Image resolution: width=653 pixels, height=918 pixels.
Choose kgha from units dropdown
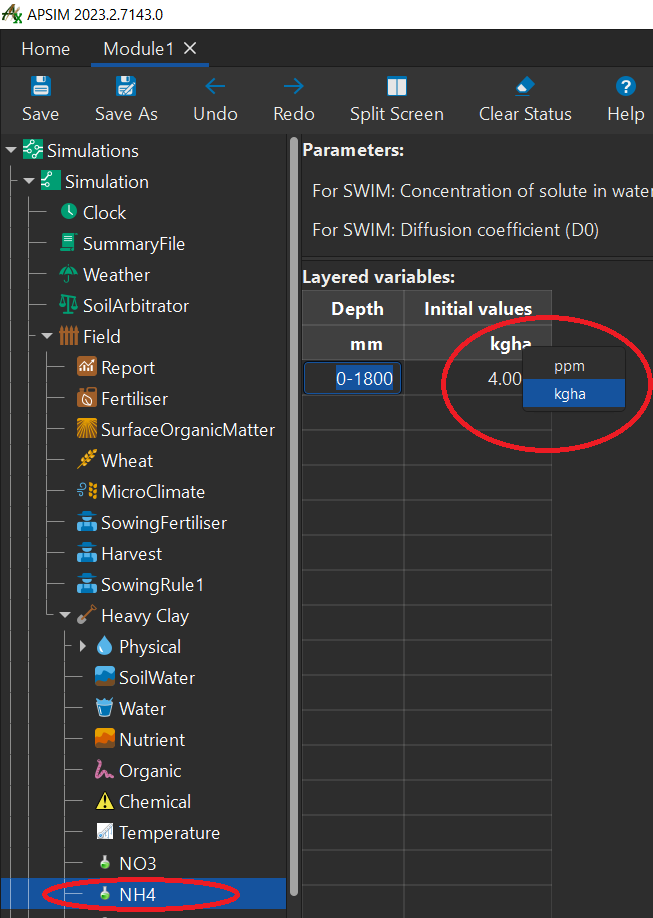573,393
